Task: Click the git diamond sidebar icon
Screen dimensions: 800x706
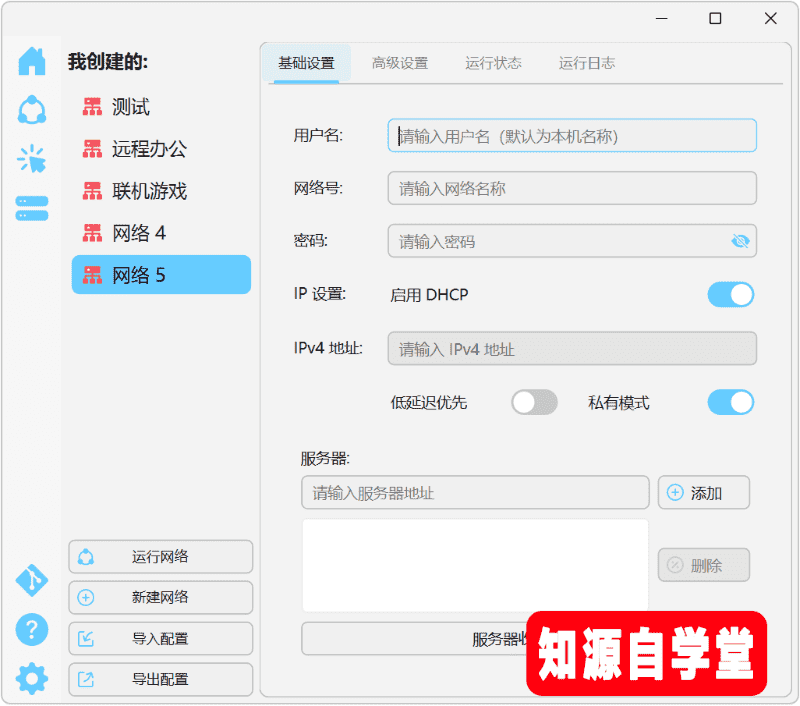Action: [32, 580]
